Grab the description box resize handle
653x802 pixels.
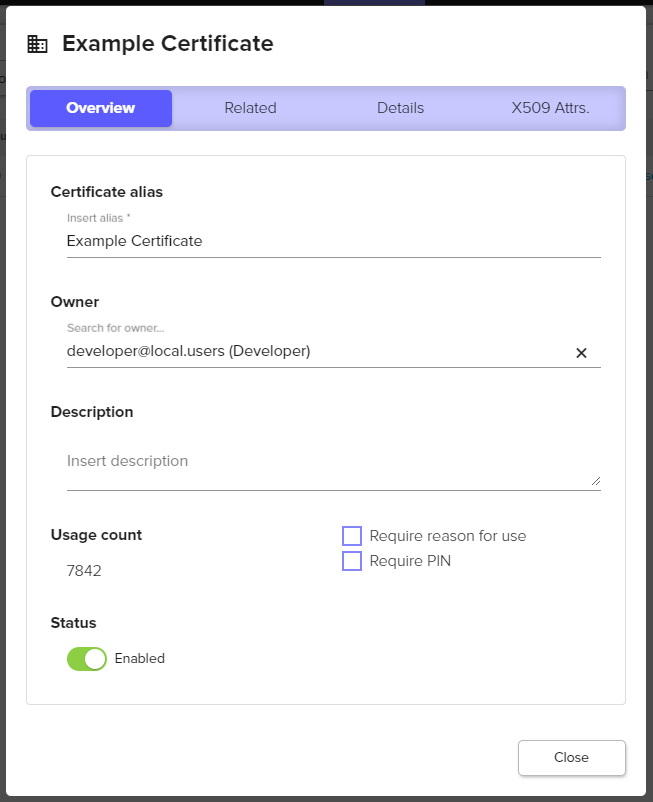[x=596, y=481]
